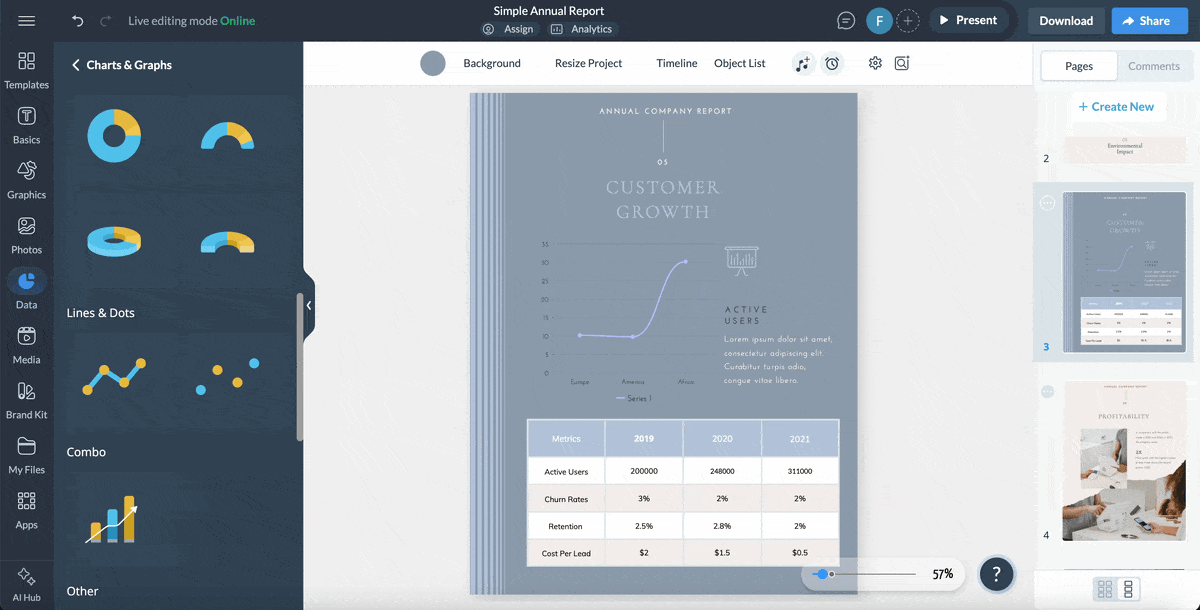Switch to the Data panel

coord(26,290)
